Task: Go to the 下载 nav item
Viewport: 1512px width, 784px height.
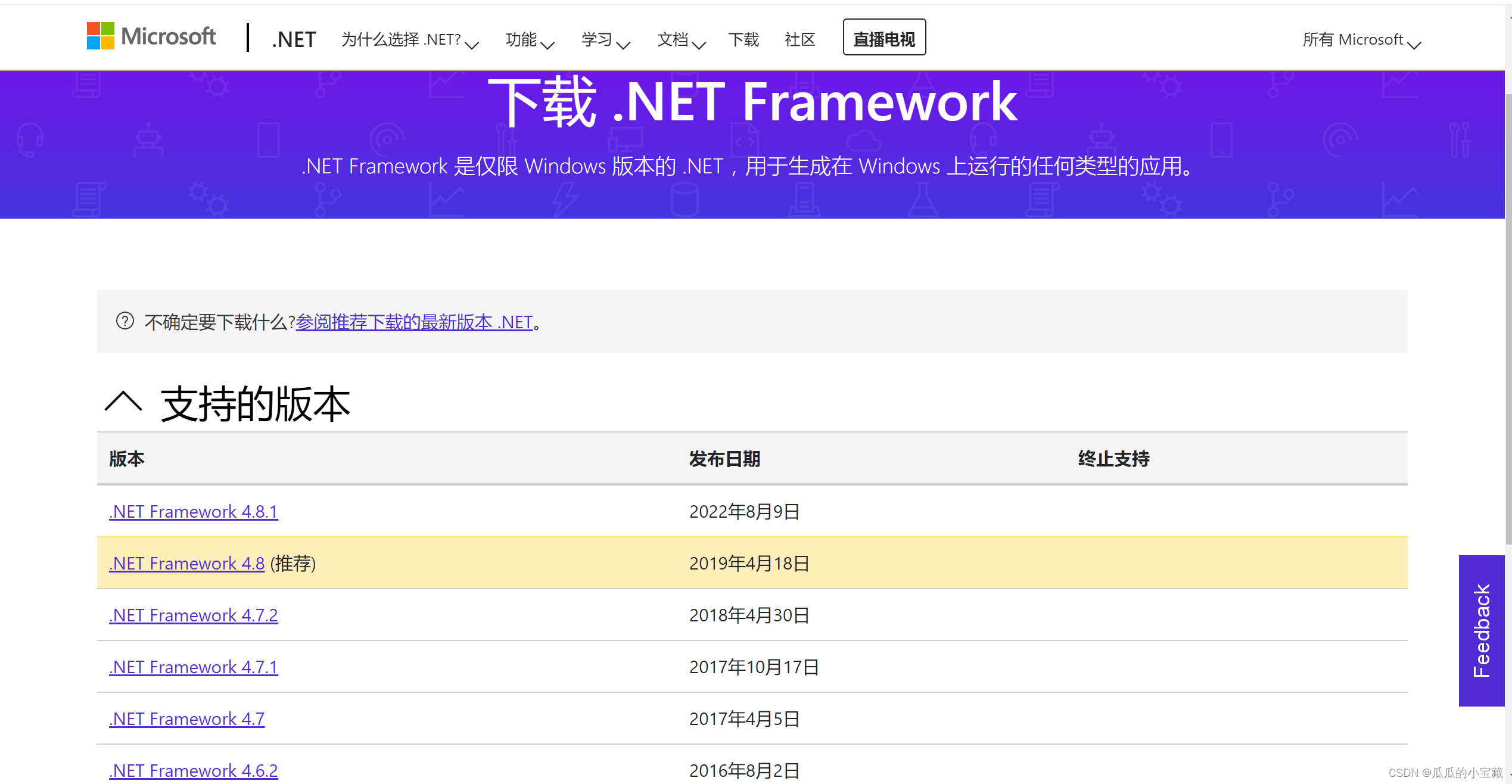Action: pos(743,40)
